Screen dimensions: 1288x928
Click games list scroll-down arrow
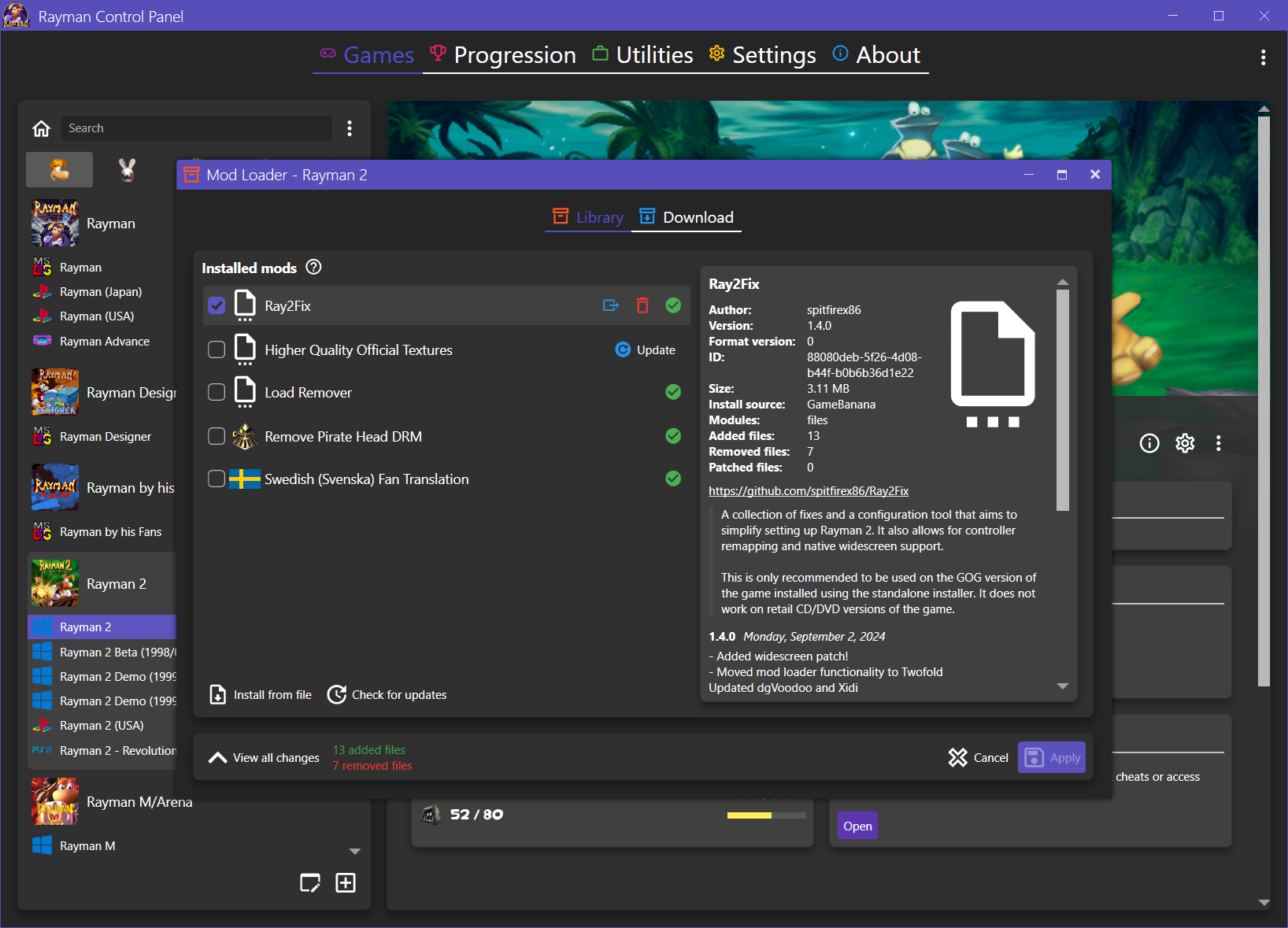355,852
